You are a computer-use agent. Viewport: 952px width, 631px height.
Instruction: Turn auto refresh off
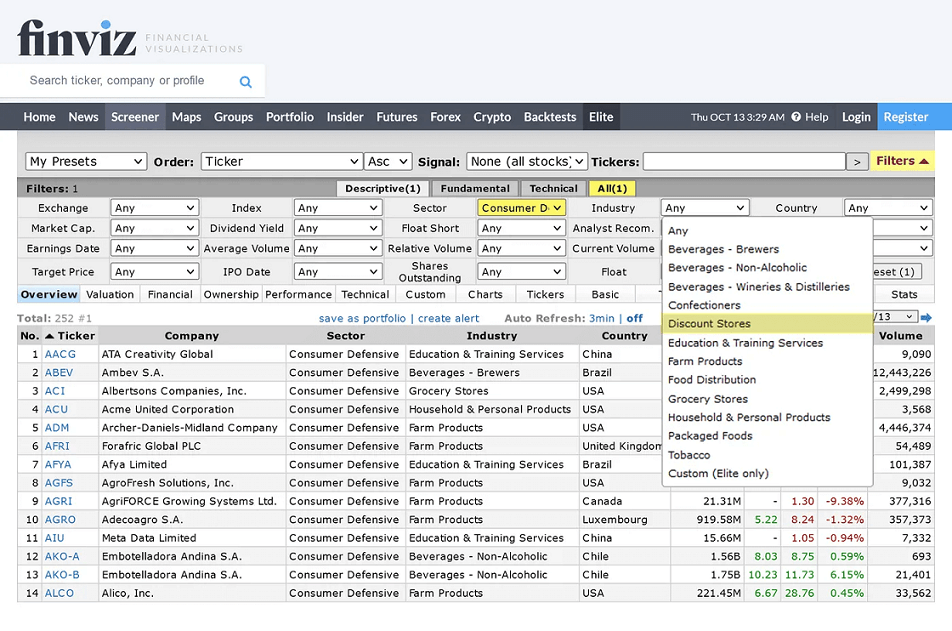[634, 318]
